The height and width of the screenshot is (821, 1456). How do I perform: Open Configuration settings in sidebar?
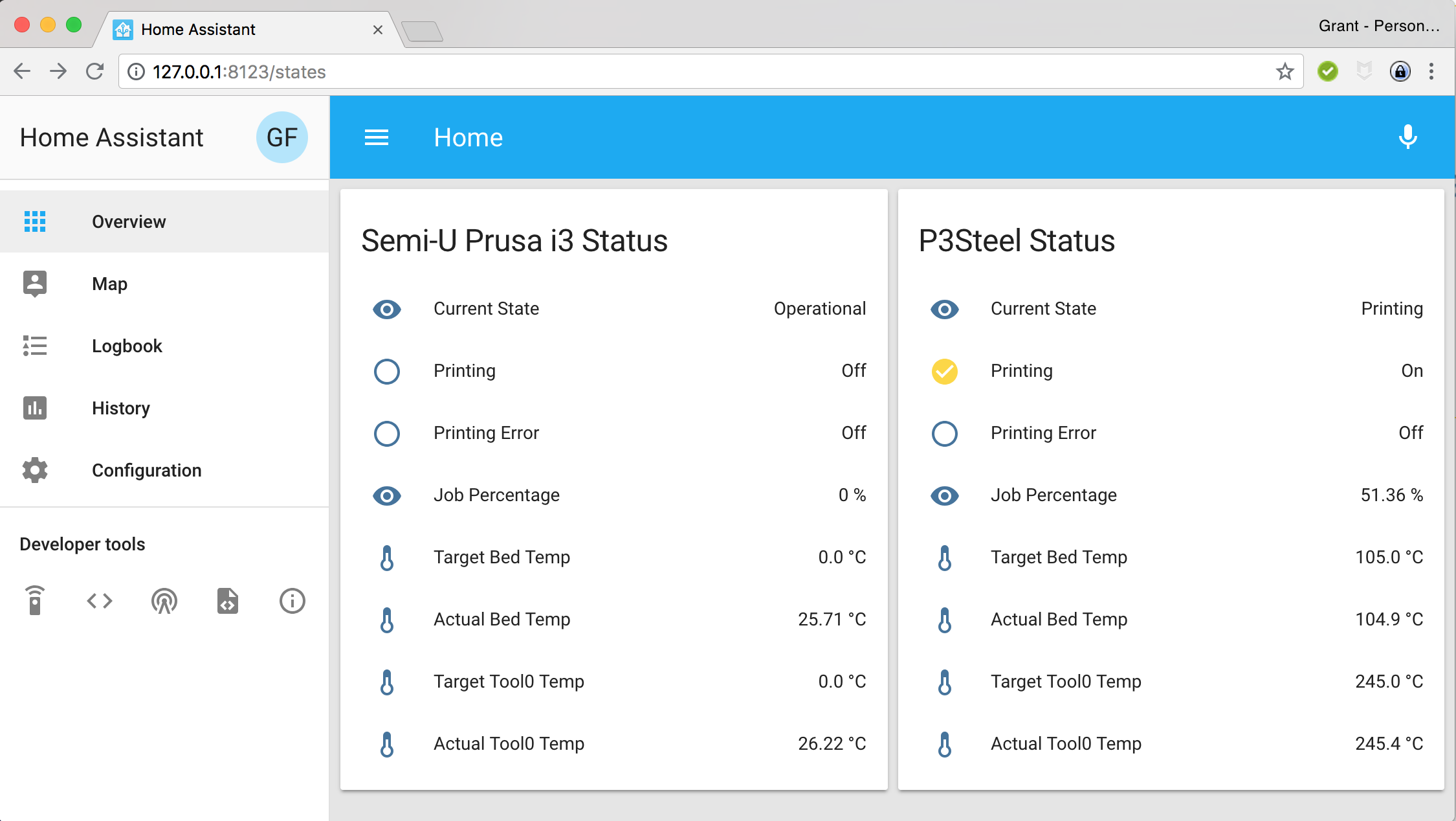click(146, 470)
